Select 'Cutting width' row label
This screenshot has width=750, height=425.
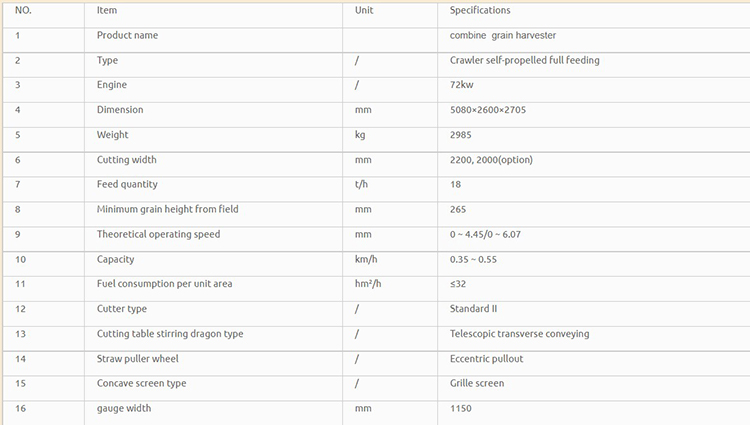pos(126,160)
